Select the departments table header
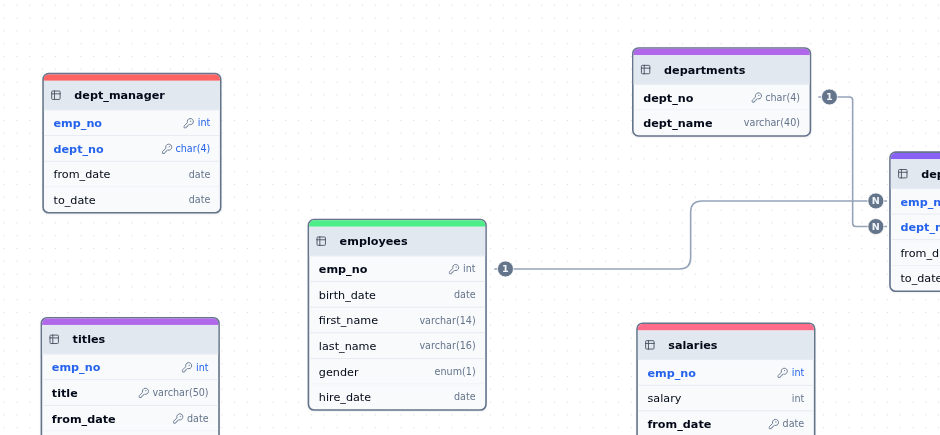This screenshot has width=940, height=435. (x=722, y=70)
